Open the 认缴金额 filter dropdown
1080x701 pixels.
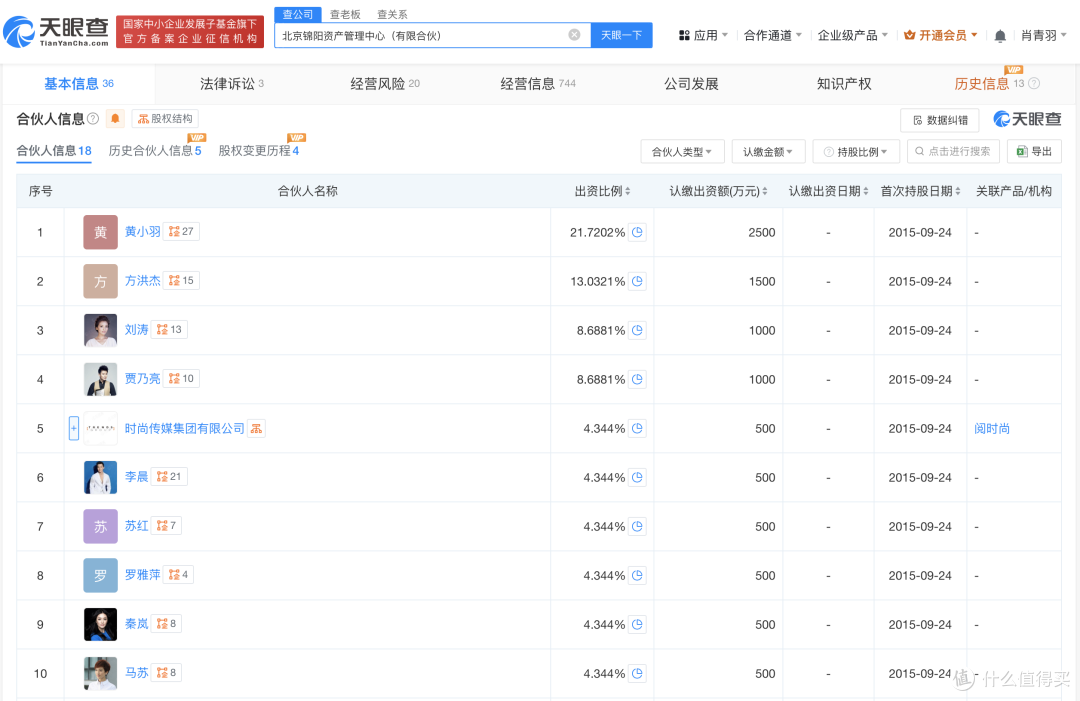point(768,151)
